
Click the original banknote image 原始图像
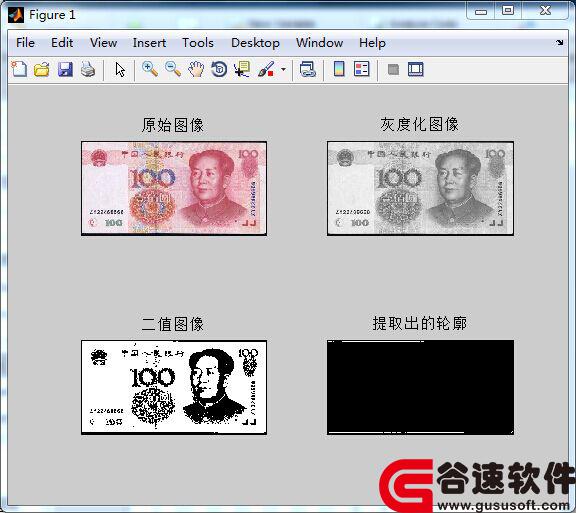pyautogui.click(x=174, y=188)
